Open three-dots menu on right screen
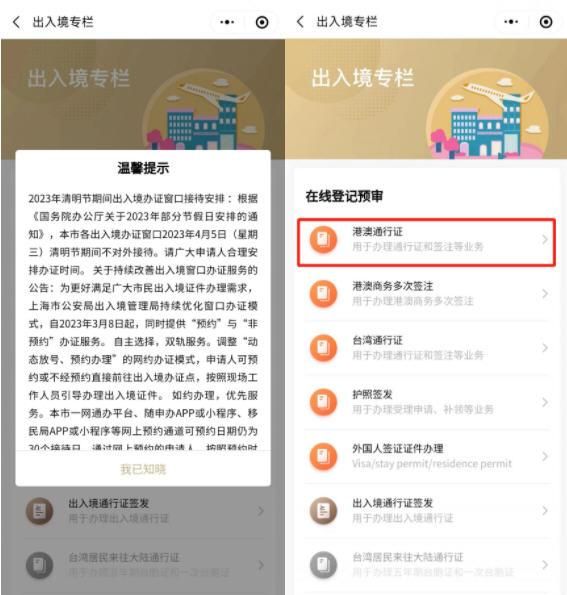567x595 pixels. coord(511,22)
